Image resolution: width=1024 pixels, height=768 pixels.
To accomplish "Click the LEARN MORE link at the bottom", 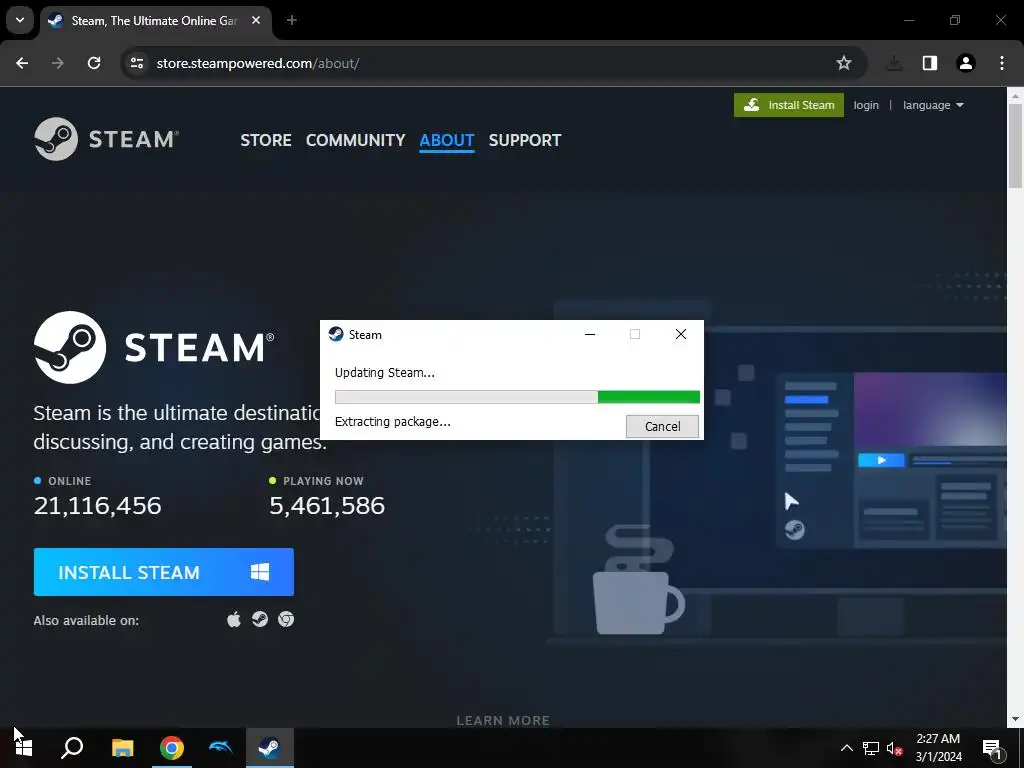I will click(503, 720).
